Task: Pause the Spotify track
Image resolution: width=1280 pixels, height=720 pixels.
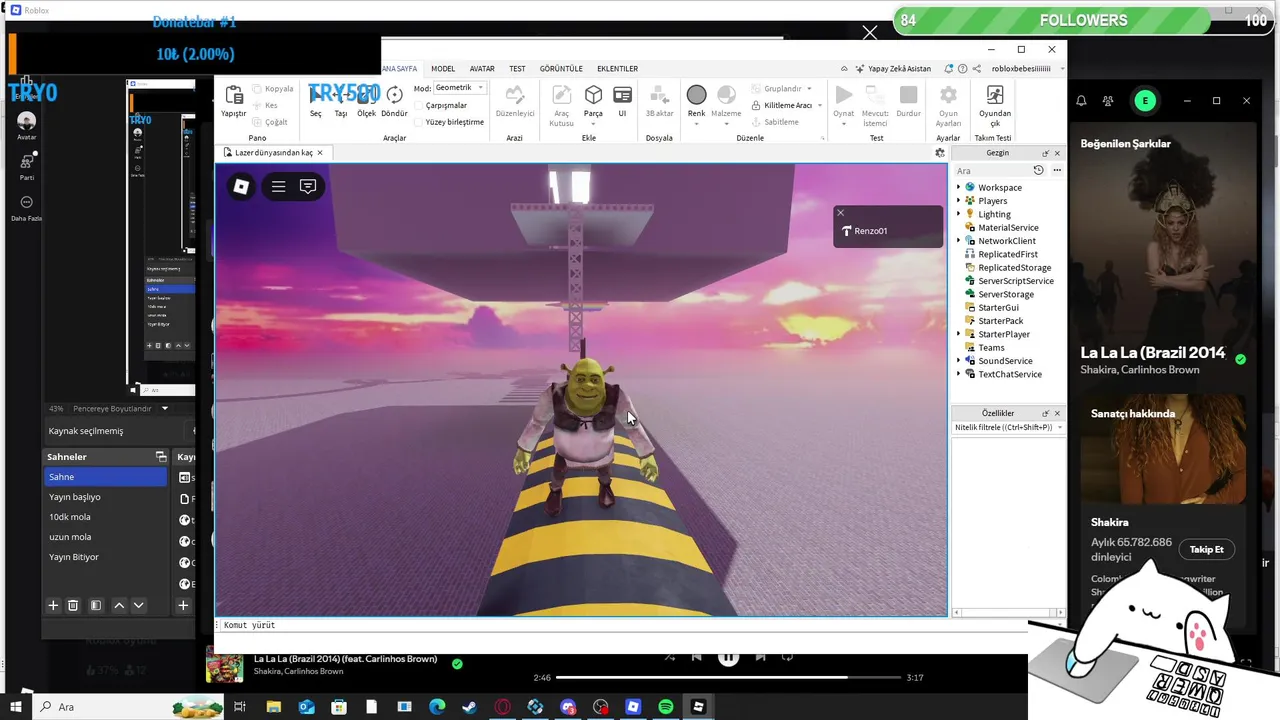Action: [728, 658]
